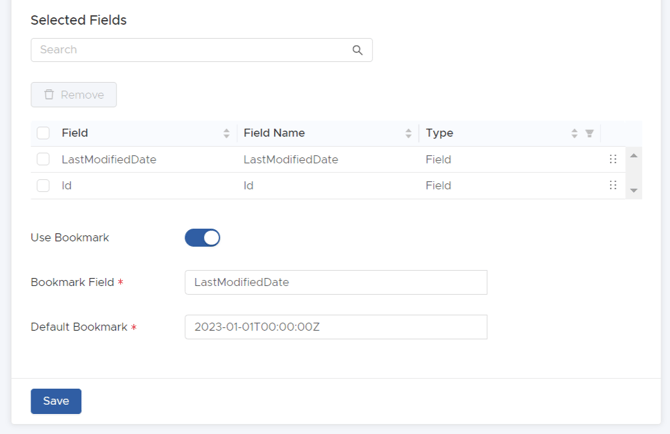Save the configuration
670x434 pixels.
pyautogui.click(x=56, y=401)
